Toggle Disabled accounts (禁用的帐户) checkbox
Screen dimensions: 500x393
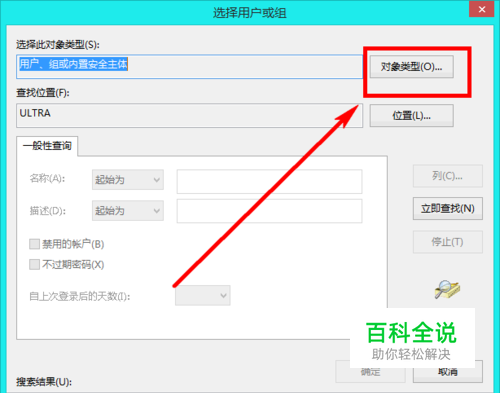[34, 244]
